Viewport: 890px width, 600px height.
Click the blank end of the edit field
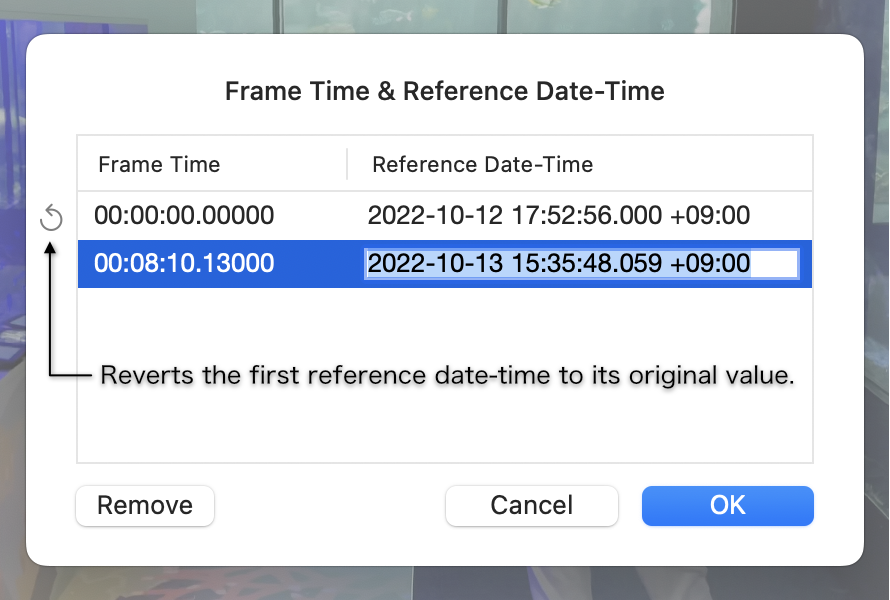(x=775, y=264)
